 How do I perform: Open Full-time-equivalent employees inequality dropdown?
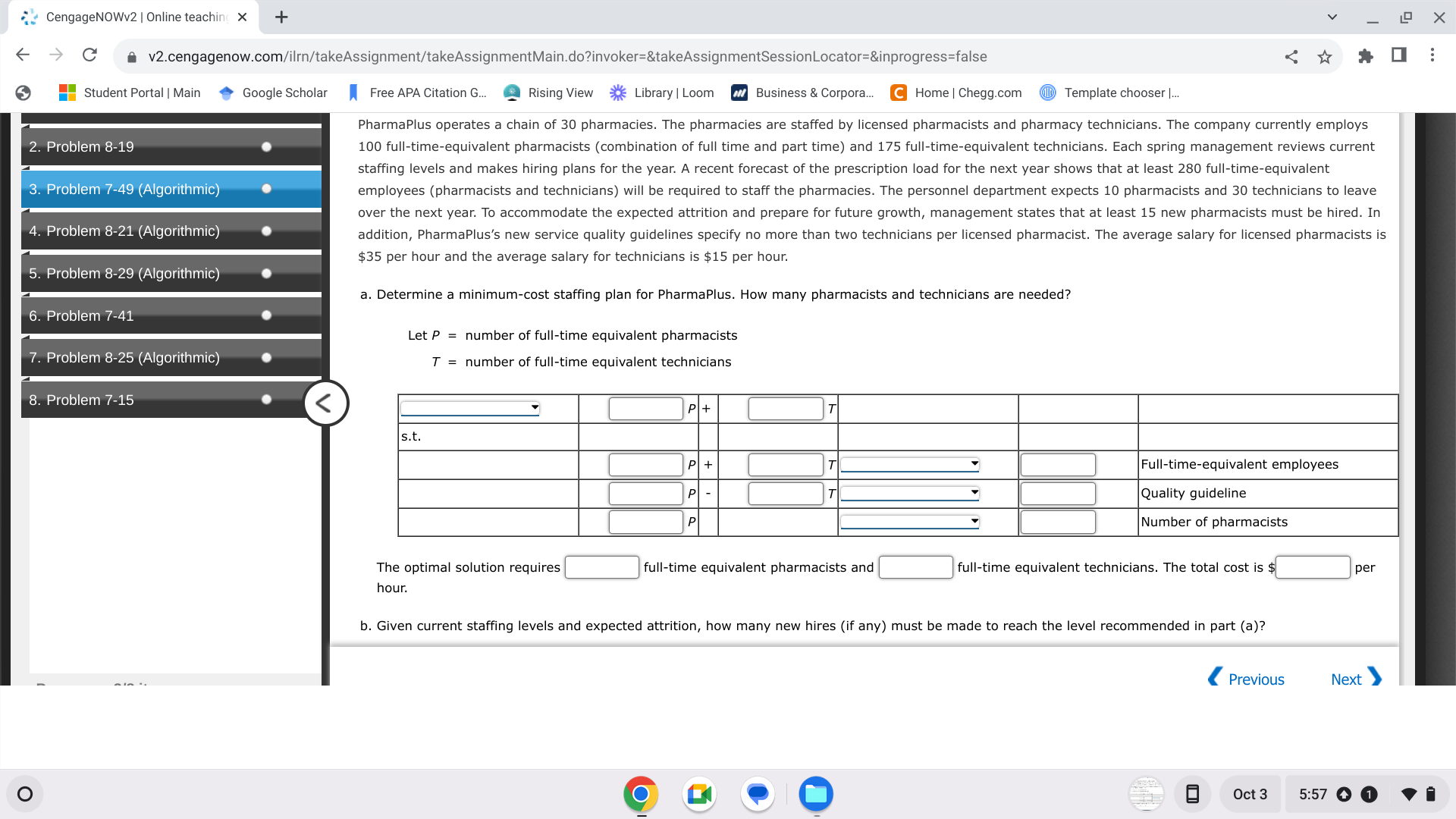(910, 464)
